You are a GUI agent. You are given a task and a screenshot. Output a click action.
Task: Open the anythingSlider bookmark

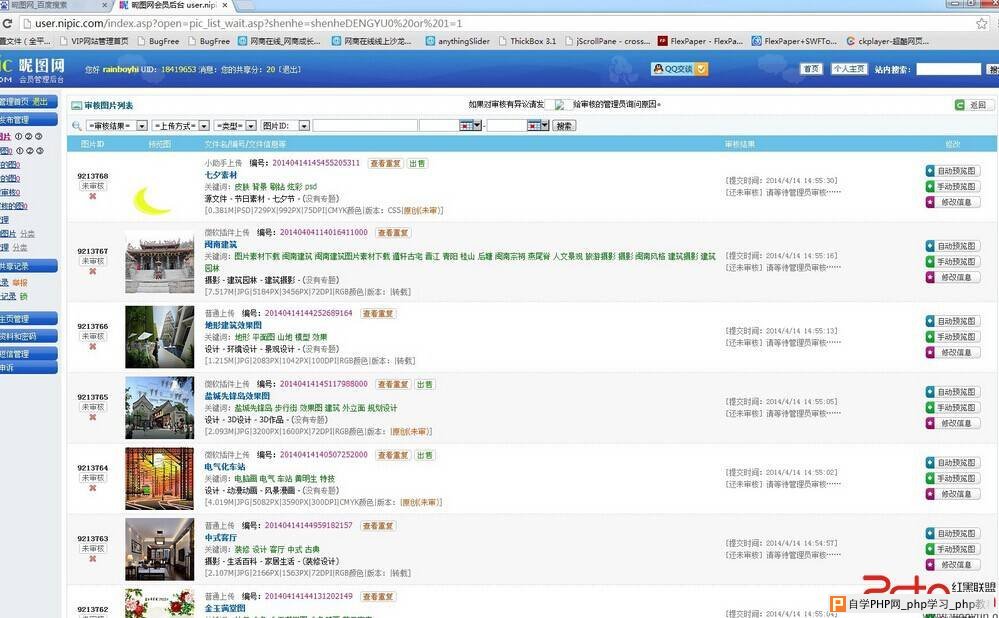(457, 41)
